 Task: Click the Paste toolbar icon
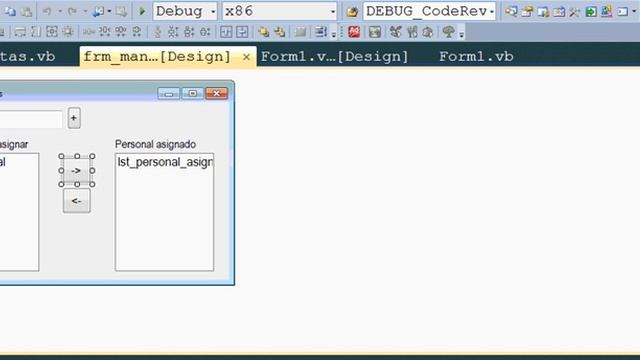point(26,11)
